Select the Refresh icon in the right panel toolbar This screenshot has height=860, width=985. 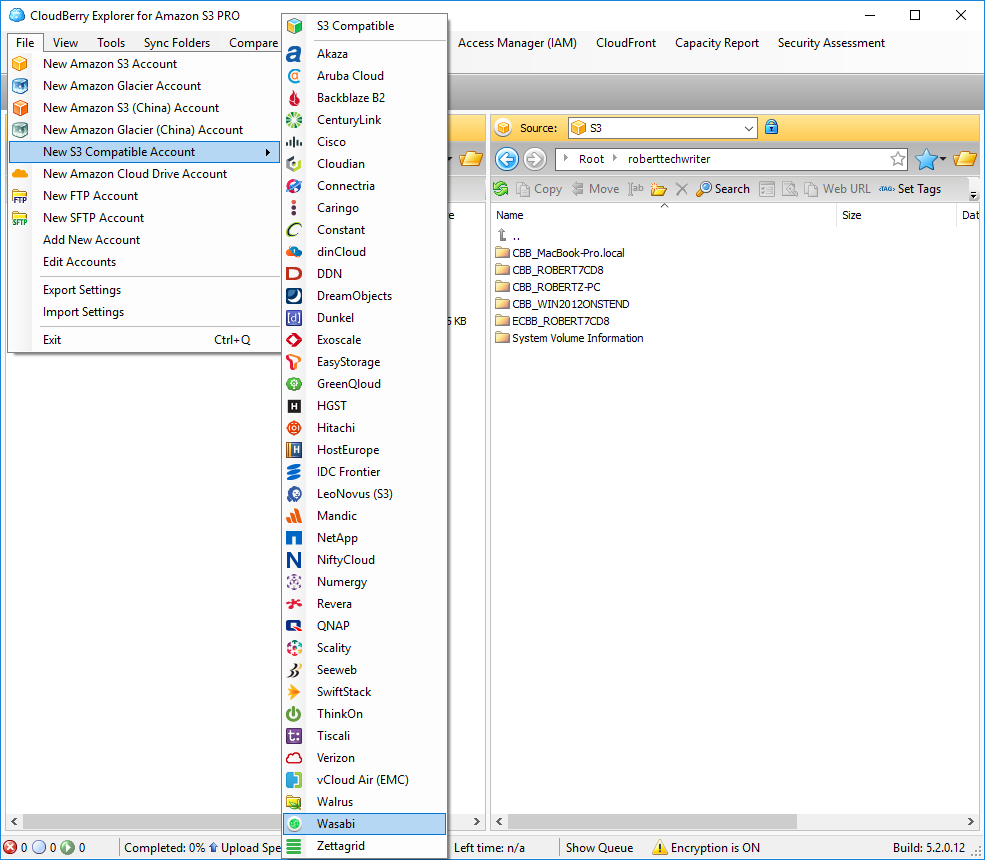point(499,188)
